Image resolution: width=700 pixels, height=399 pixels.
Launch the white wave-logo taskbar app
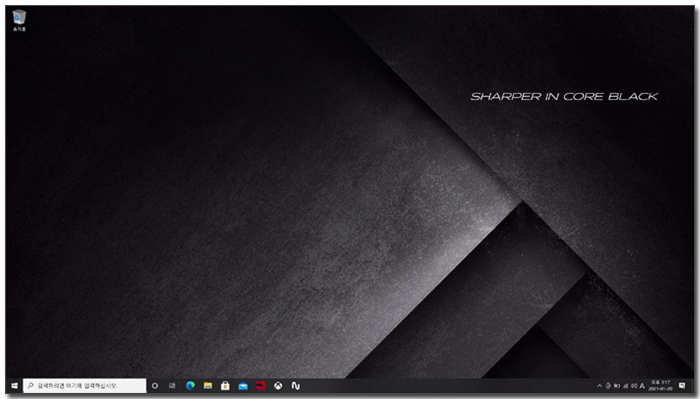(x=296, y=386)
